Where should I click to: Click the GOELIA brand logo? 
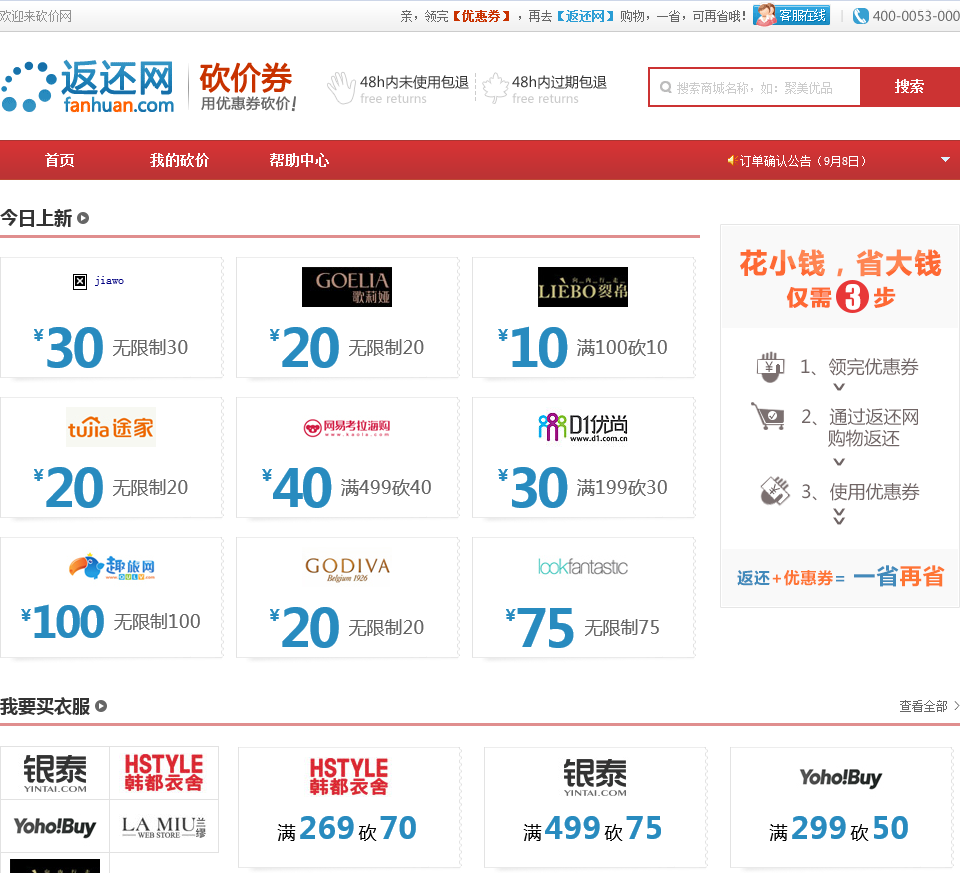[347, 287]
